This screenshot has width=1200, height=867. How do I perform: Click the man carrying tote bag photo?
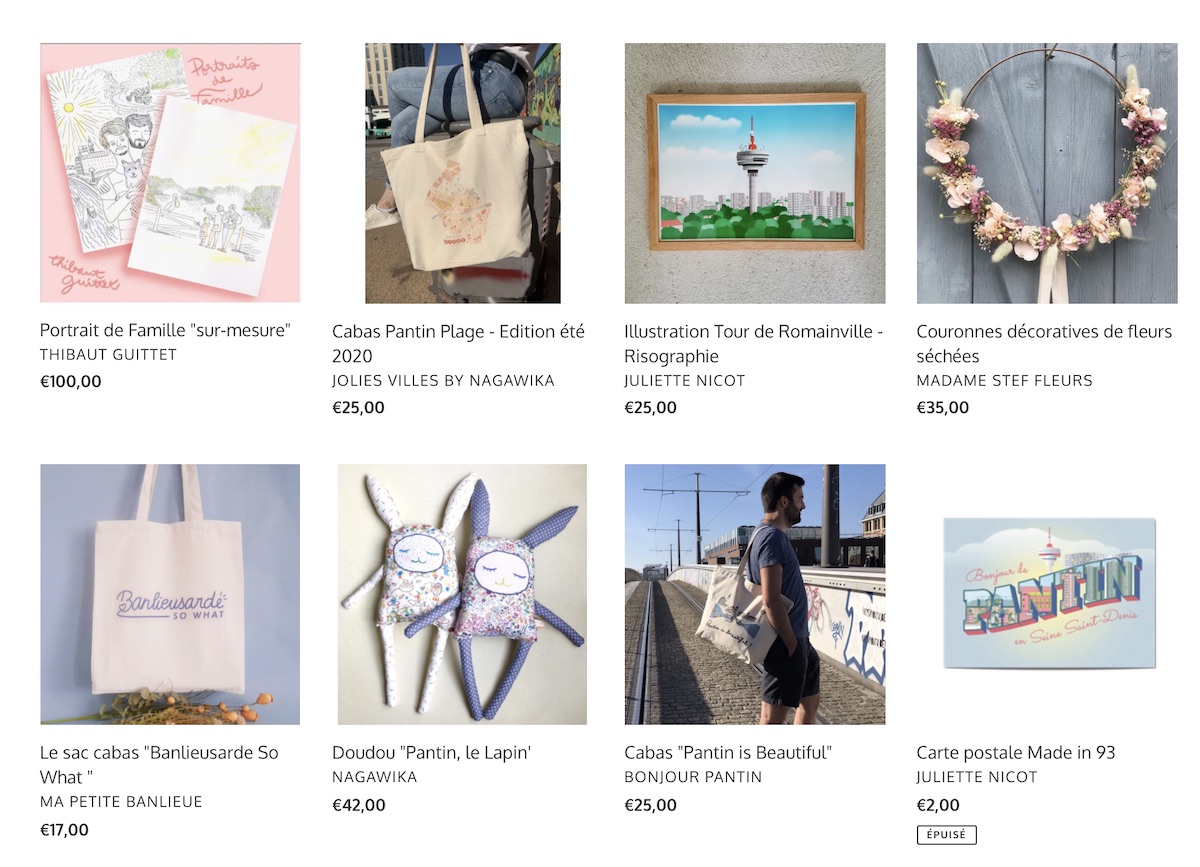[x=755, y=594]
